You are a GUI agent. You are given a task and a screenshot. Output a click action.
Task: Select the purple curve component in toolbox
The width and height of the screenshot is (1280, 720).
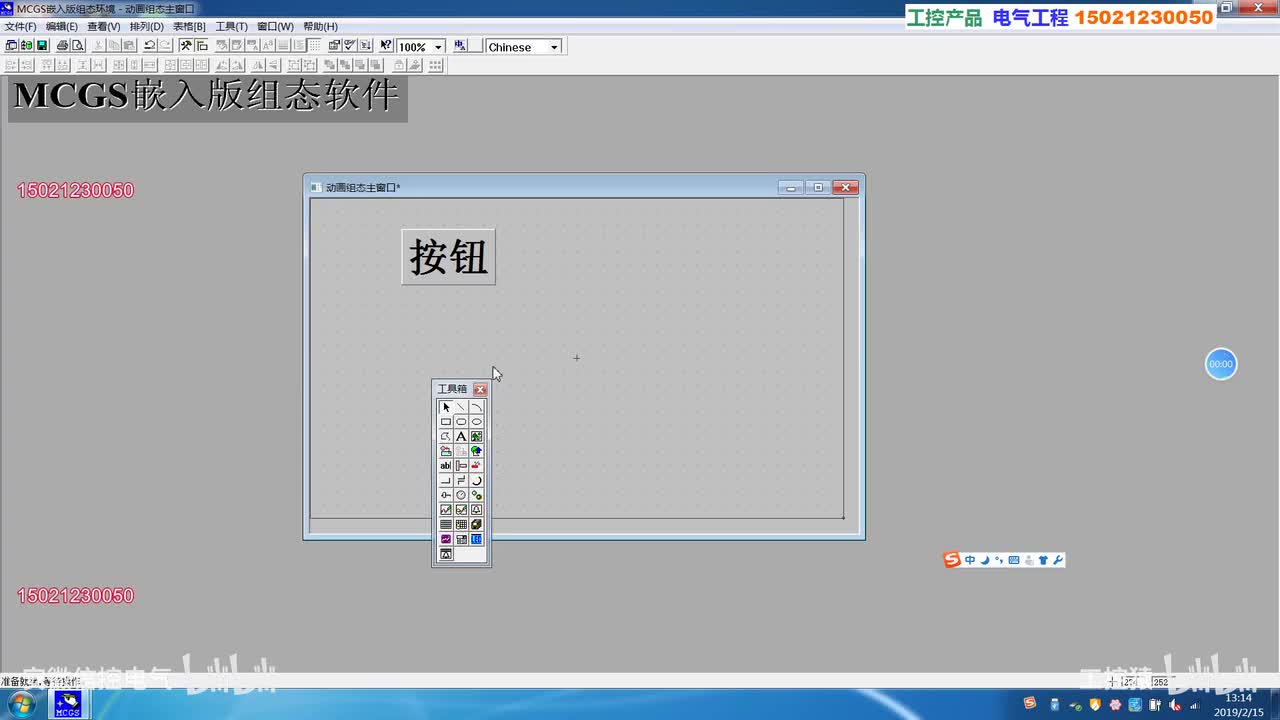coord(446,539)
